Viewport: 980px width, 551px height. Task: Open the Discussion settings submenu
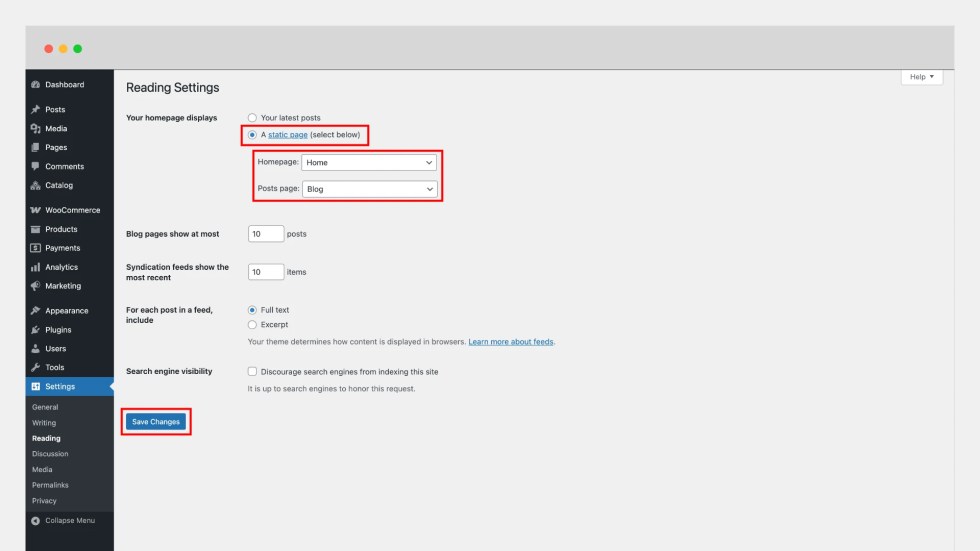[x=50, y=454]
